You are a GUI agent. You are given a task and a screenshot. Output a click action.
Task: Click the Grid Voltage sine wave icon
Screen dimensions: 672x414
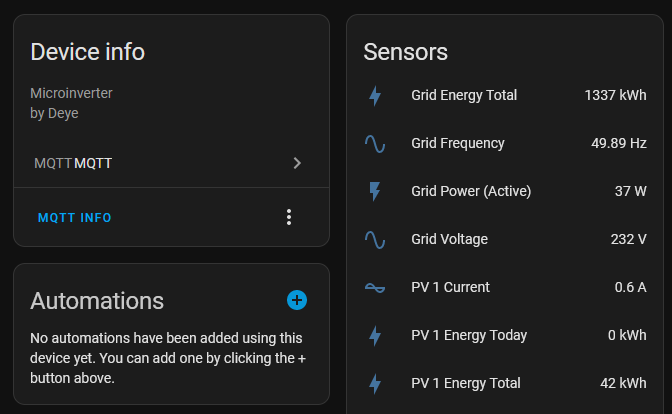click(375, 240)
